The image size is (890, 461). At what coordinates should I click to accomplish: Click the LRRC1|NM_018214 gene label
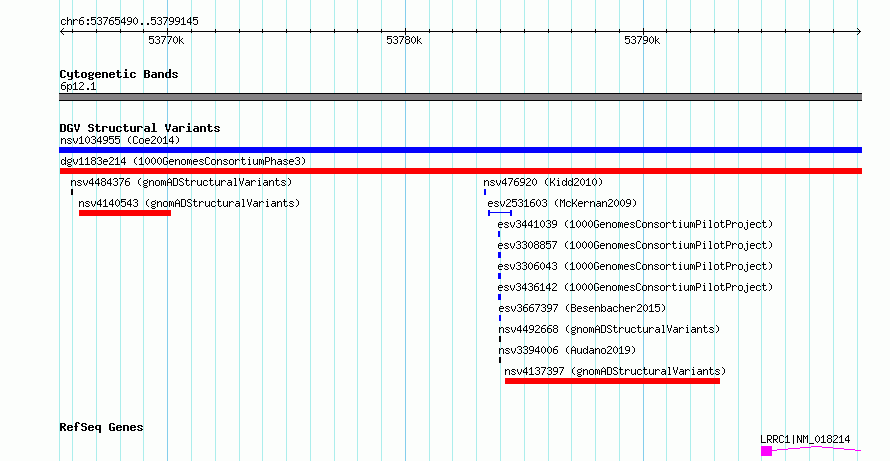pyautogui.click(x=805, y=439)
